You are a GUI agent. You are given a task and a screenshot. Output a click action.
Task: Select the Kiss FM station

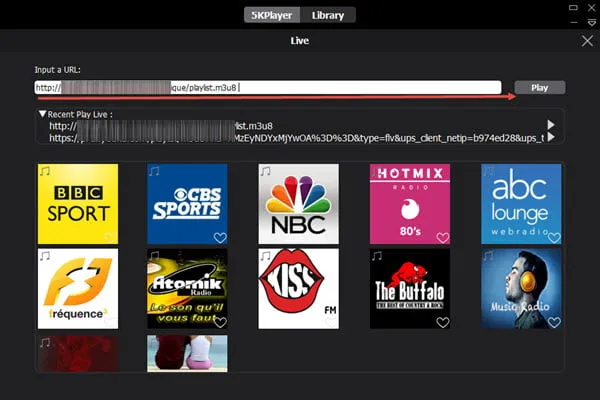298,289
